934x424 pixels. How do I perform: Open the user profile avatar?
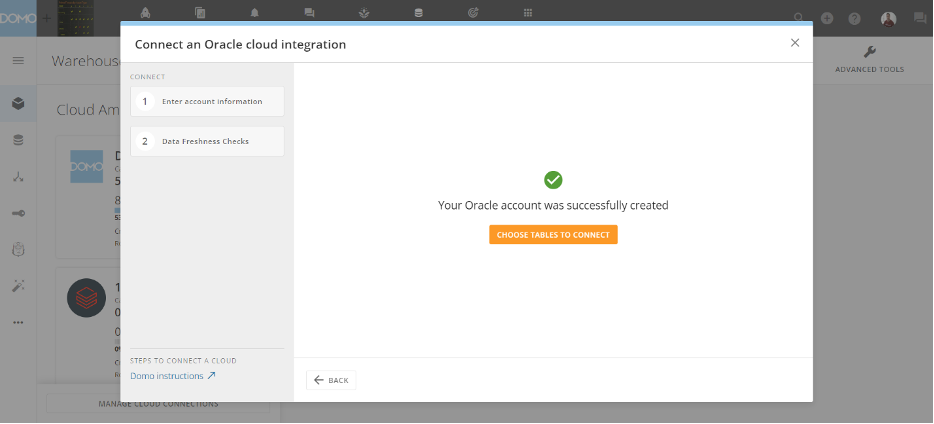pos(888,18)
